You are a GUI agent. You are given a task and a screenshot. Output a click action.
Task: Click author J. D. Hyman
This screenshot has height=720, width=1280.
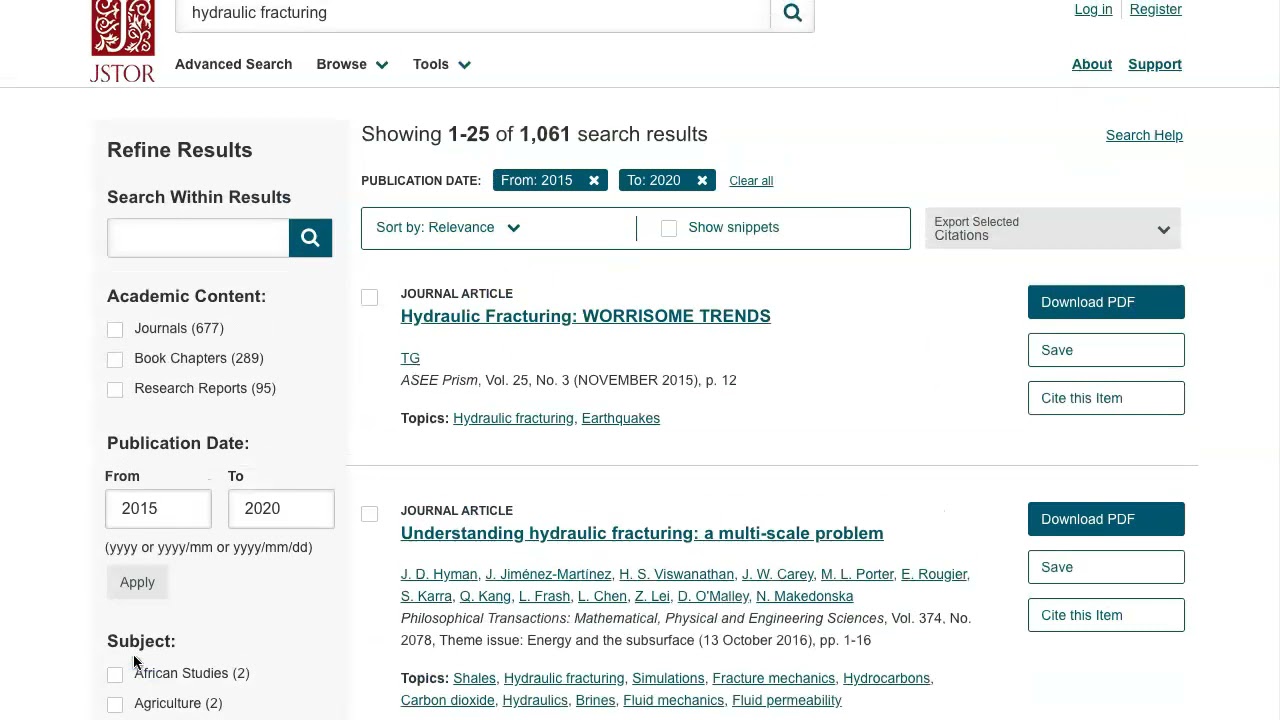pos(439,574)
